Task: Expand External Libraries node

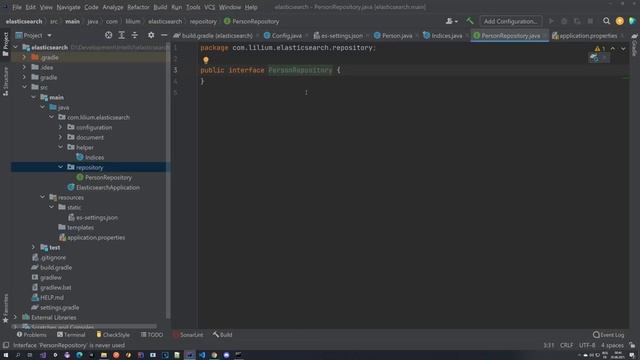Action: pos(16,317)
